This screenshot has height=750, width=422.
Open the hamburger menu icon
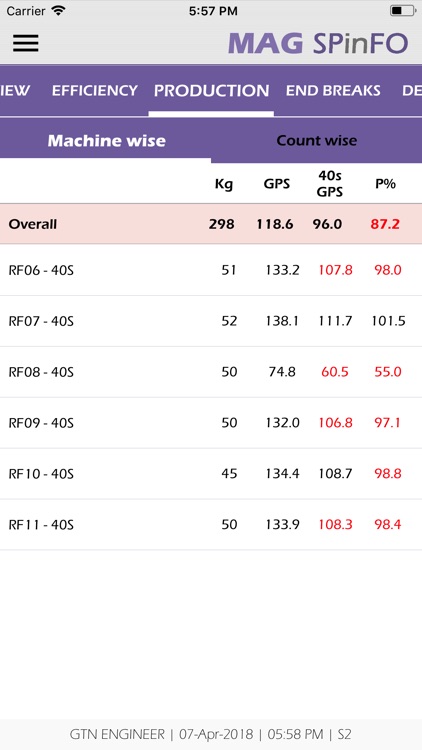click(x=25, y=43)
